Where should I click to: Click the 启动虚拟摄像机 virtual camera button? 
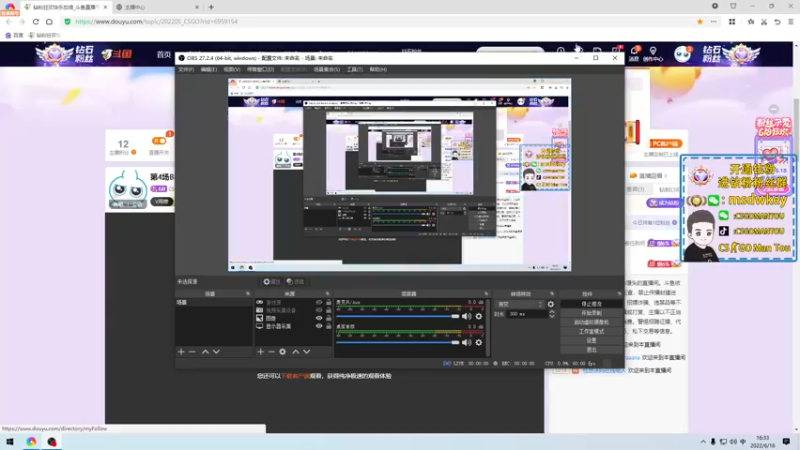click(591, 322)
